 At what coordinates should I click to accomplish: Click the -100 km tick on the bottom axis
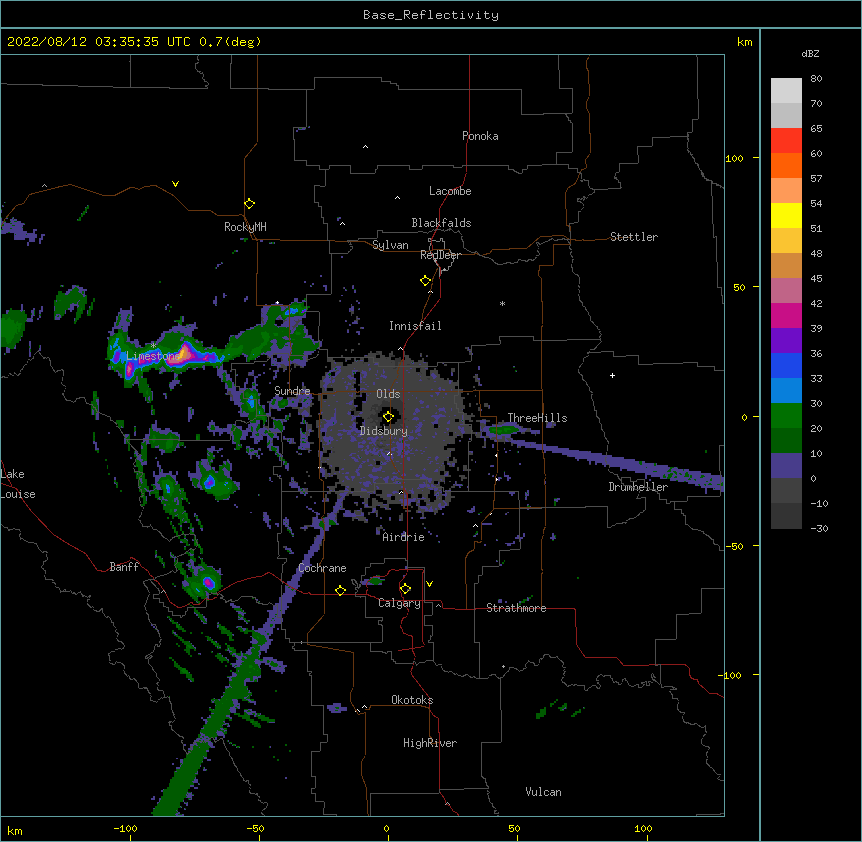[x=126, y=829]
